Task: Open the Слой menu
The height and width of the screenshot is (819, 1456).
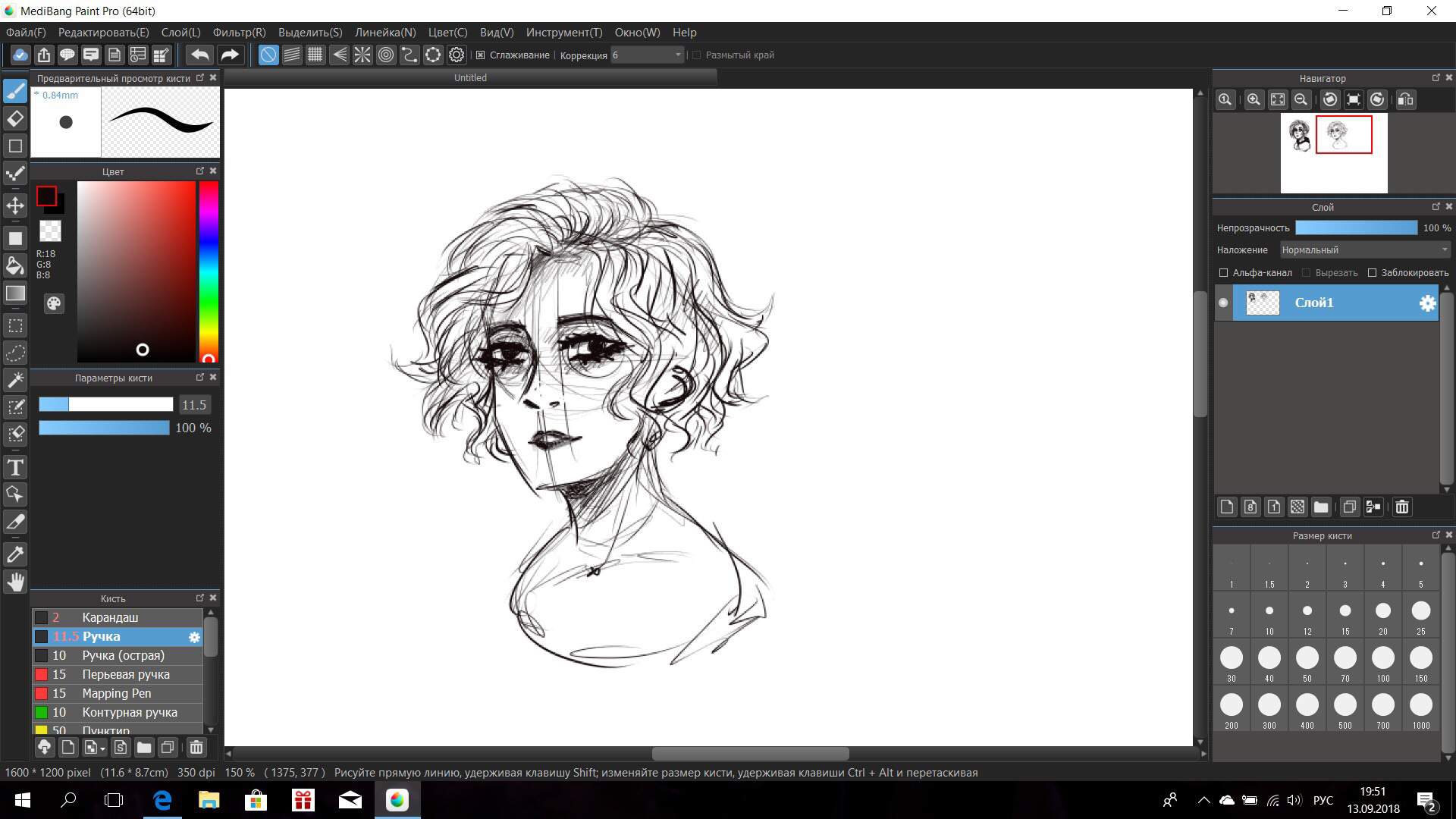Action: (x=180, y=33)
